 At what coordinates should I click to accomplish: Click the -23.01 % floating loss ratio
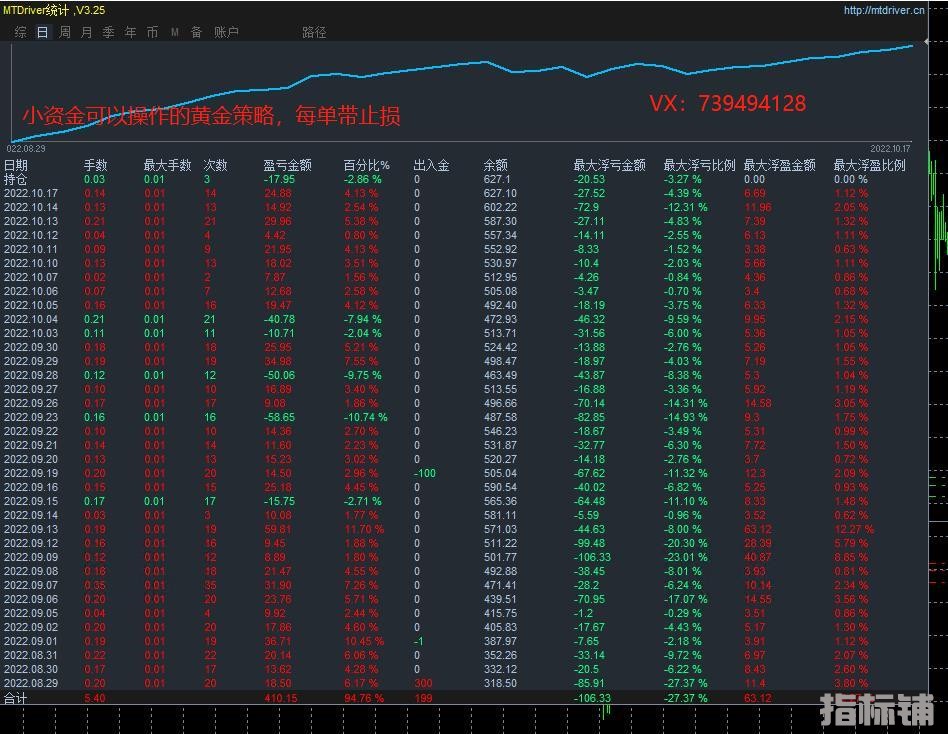point(686,557)
